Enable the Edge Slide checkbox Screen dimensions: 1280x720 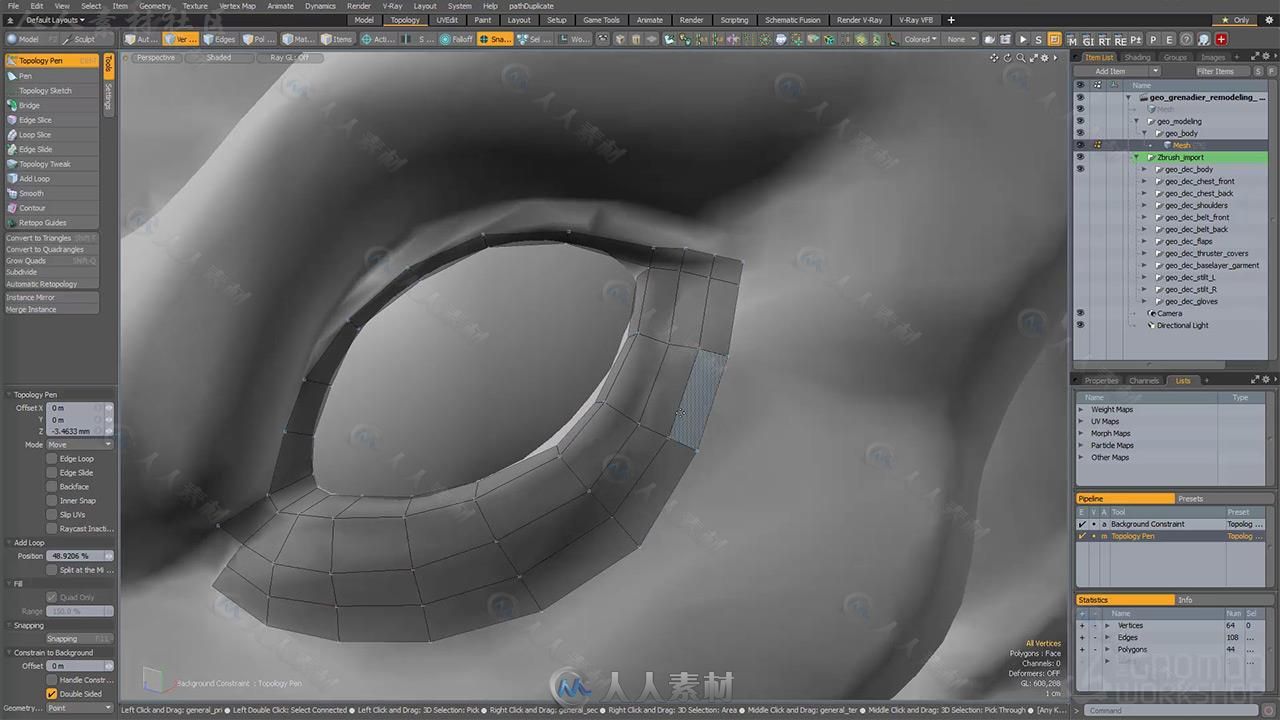[x=52, y=473]
